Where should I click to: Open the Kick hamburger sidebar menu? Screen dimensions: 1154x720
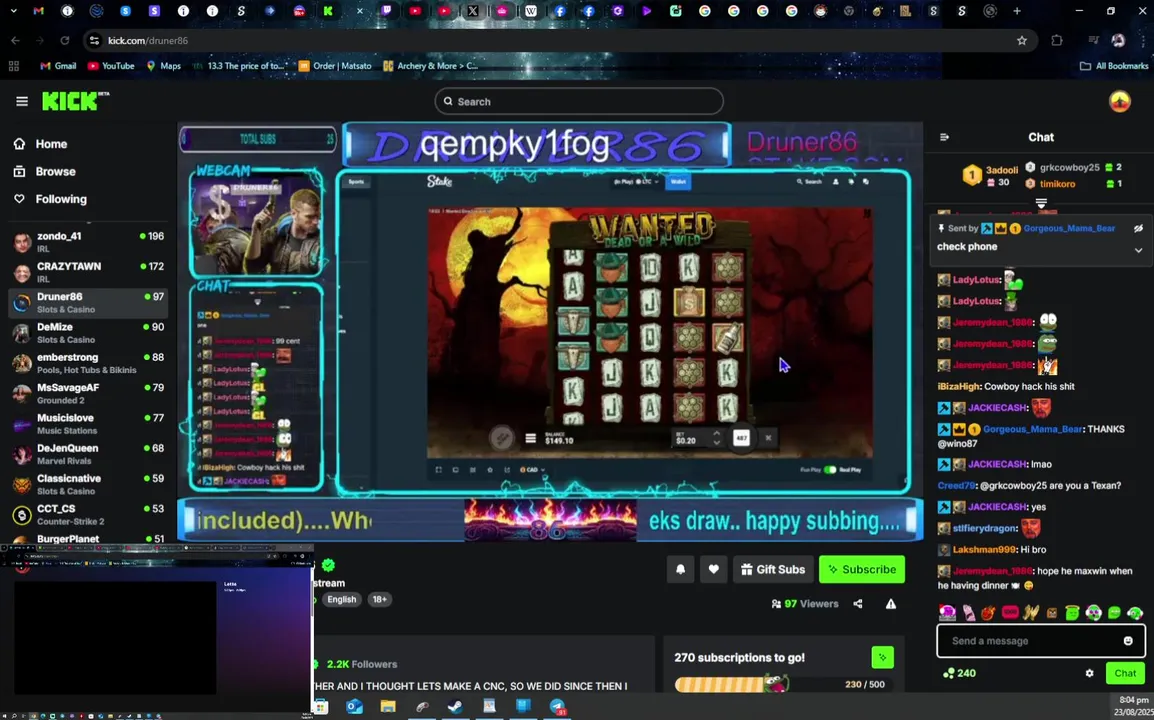(x=22, y=102)
